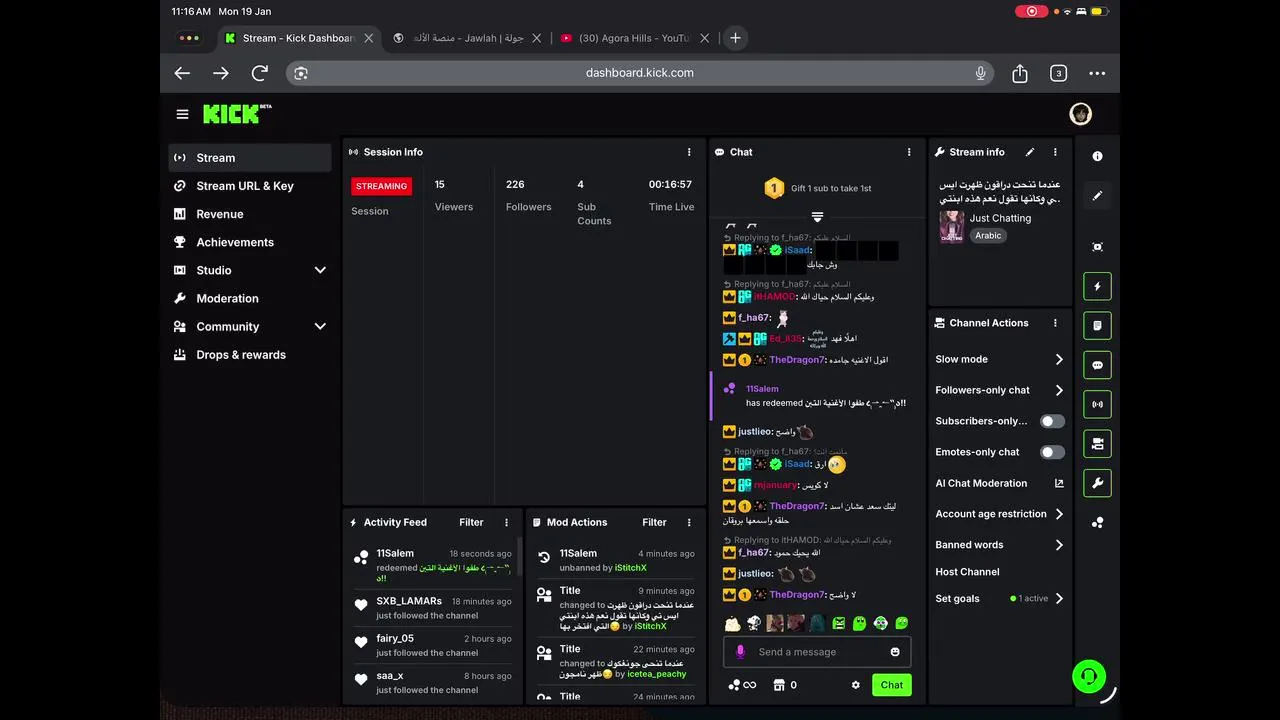Open Stream URL & Key page
Viewport: 1280px width, 720px height.
(250, 186)
